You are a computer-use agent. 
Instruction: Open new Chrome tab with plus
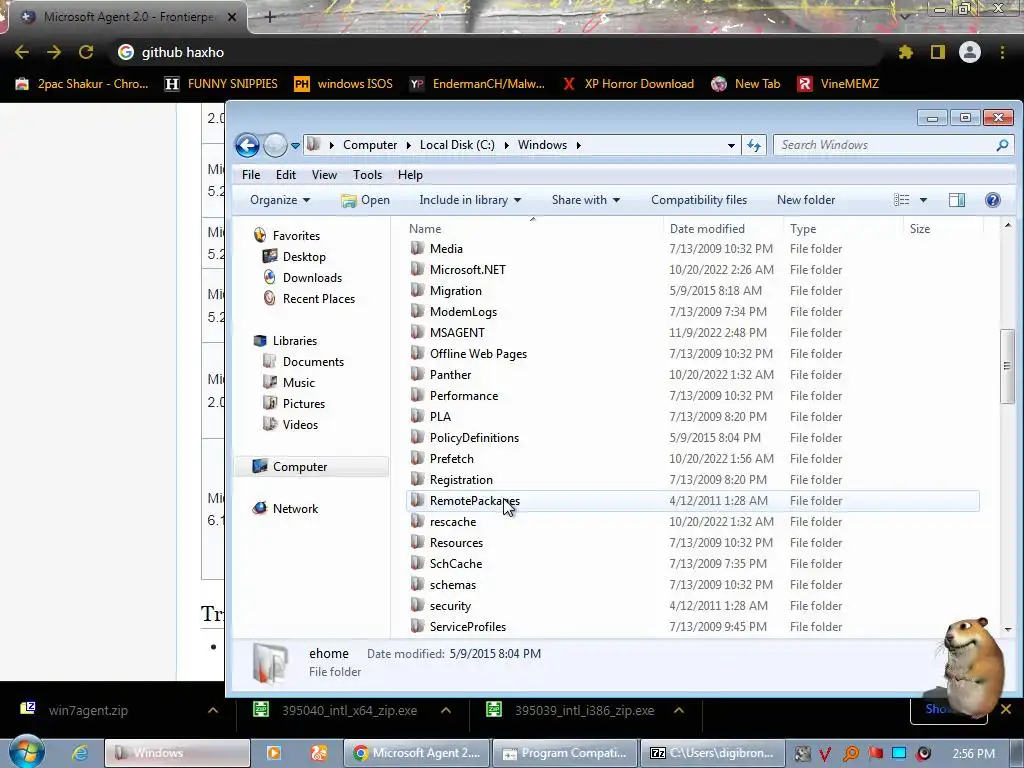270,17
